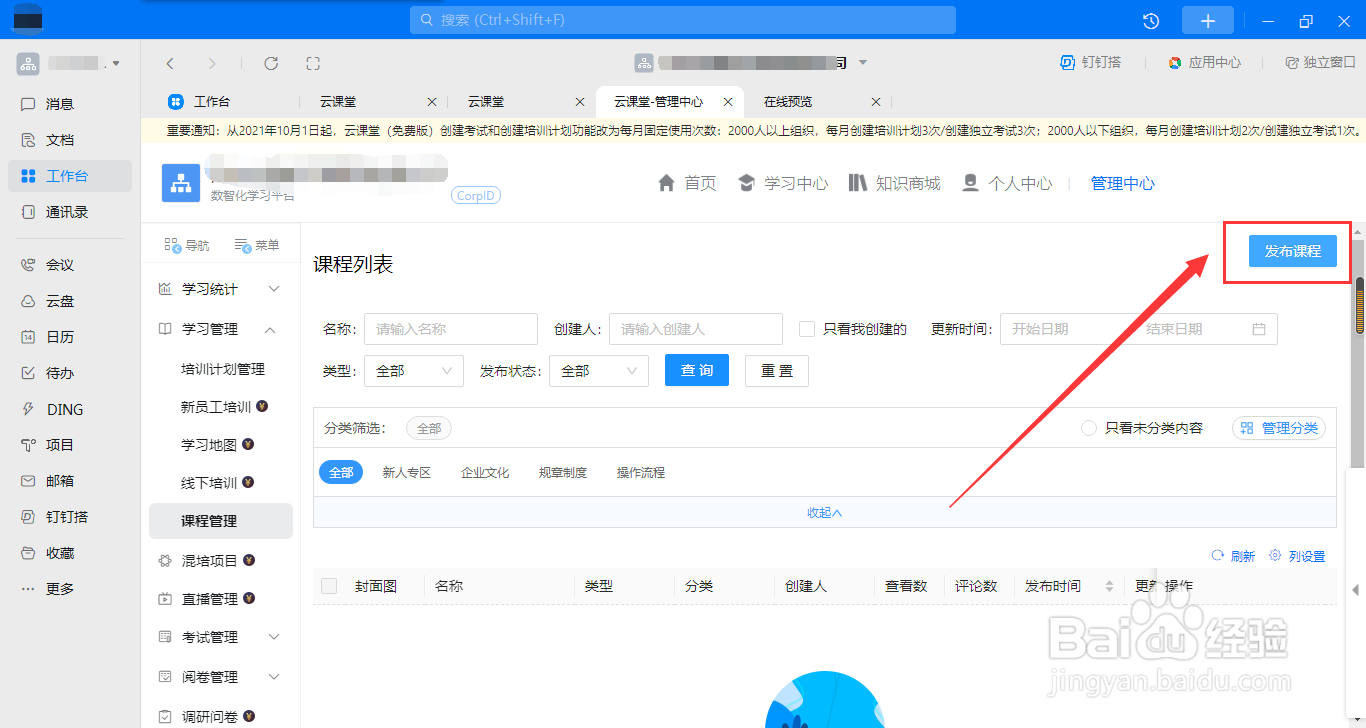
Task: Close the 云课堂-管理中心 tab
Action: (x=728, y=102)
